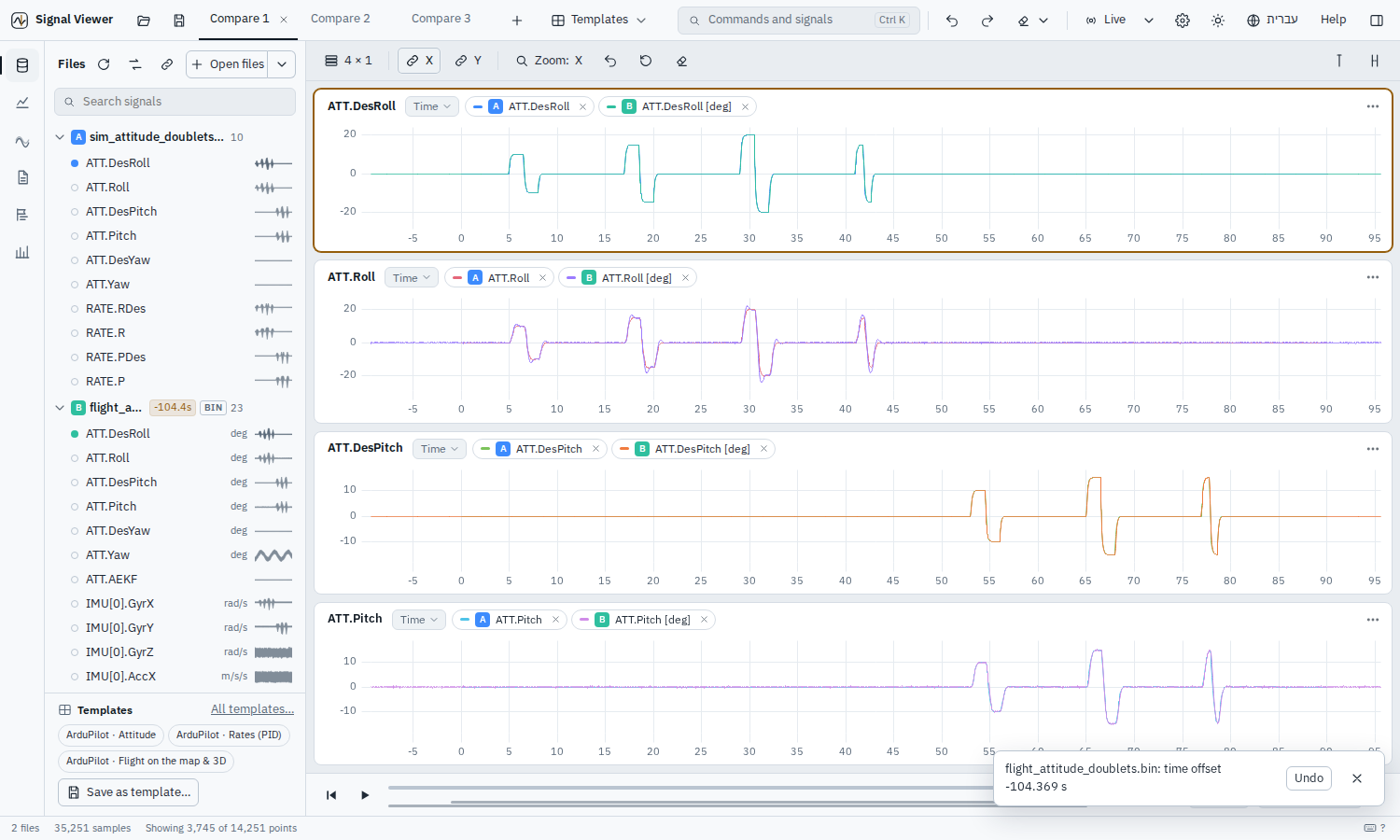
Task: Collapse the sim_attitude_doublets file tree
Action: coord(60,137)
